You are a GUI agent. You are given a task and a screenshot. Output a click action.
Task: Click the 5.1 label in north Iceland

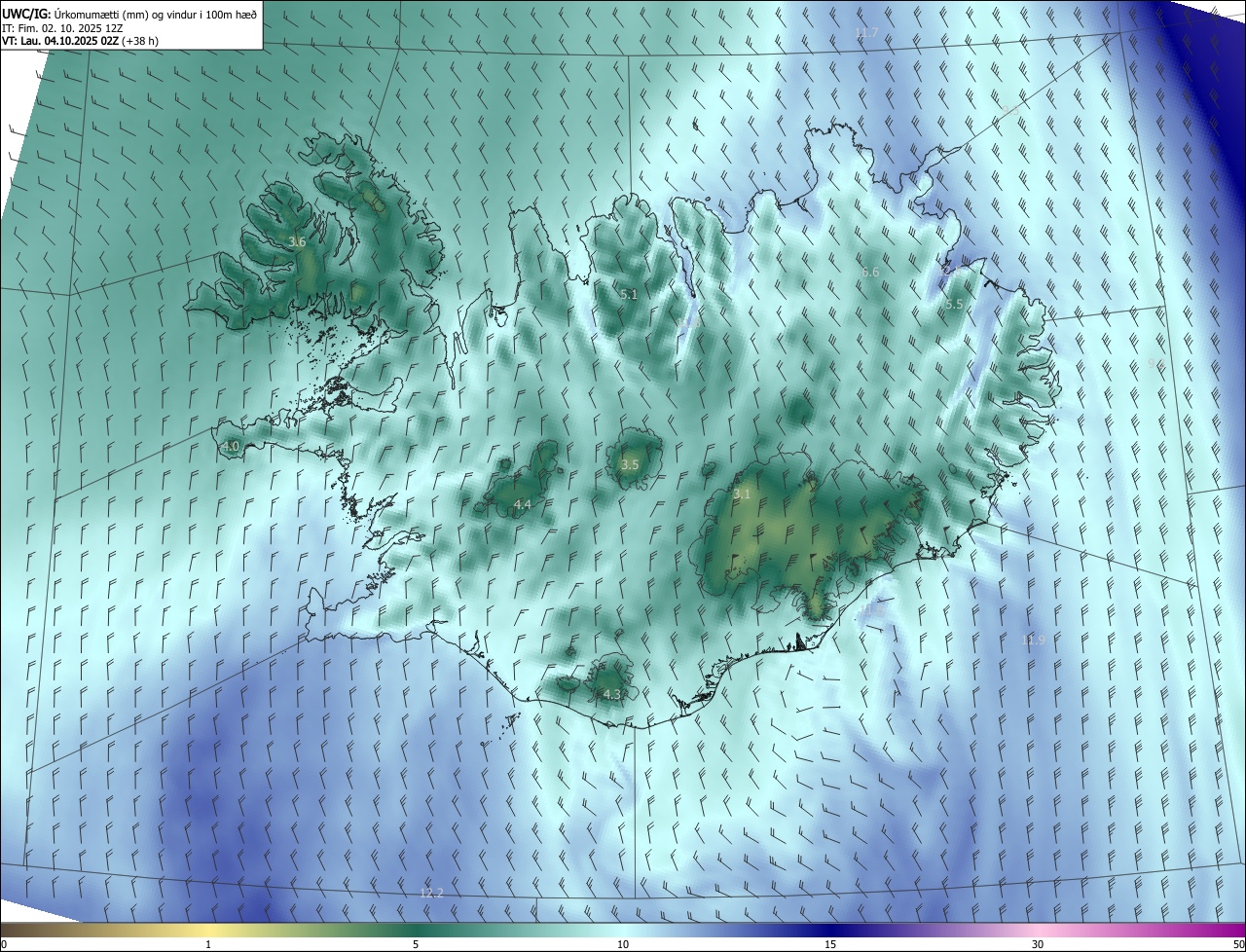coord(629,294)
